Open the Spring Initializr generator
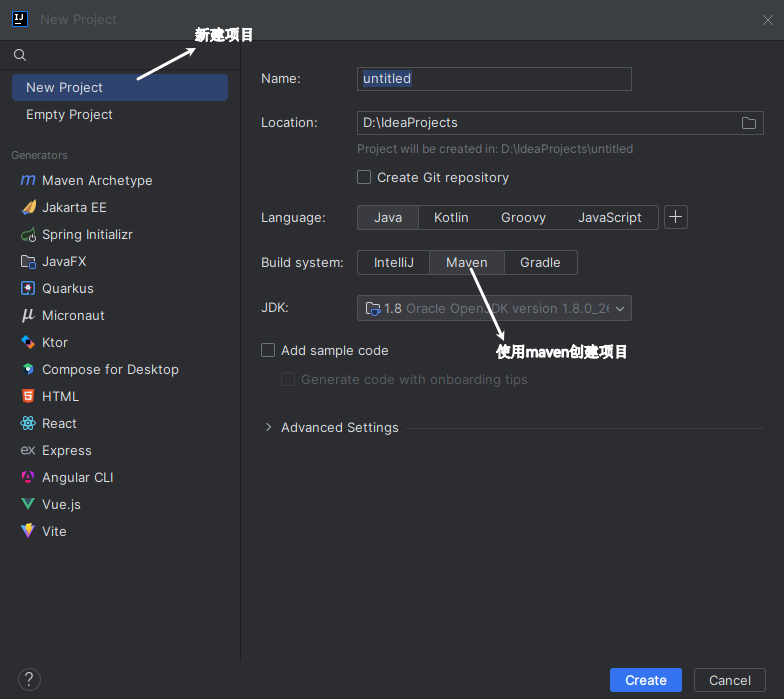 tap(88, 234)
